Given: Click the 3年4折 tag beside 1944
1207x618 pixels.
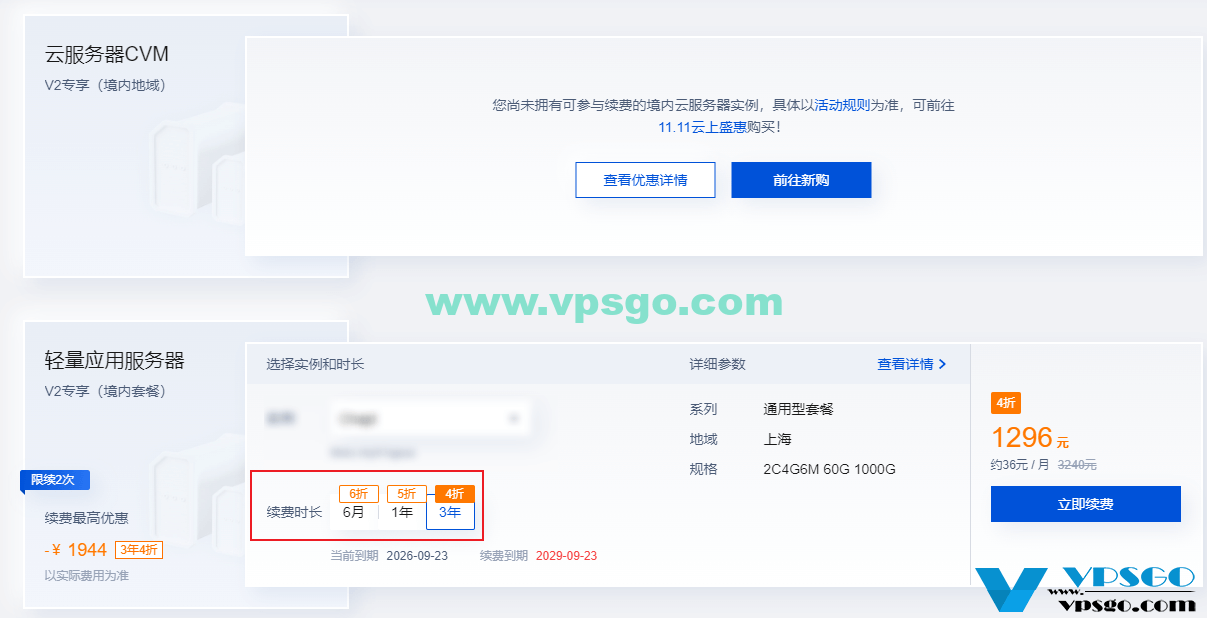Looking at the screenshot, I should pyautogui.click(x=139, y=549).
